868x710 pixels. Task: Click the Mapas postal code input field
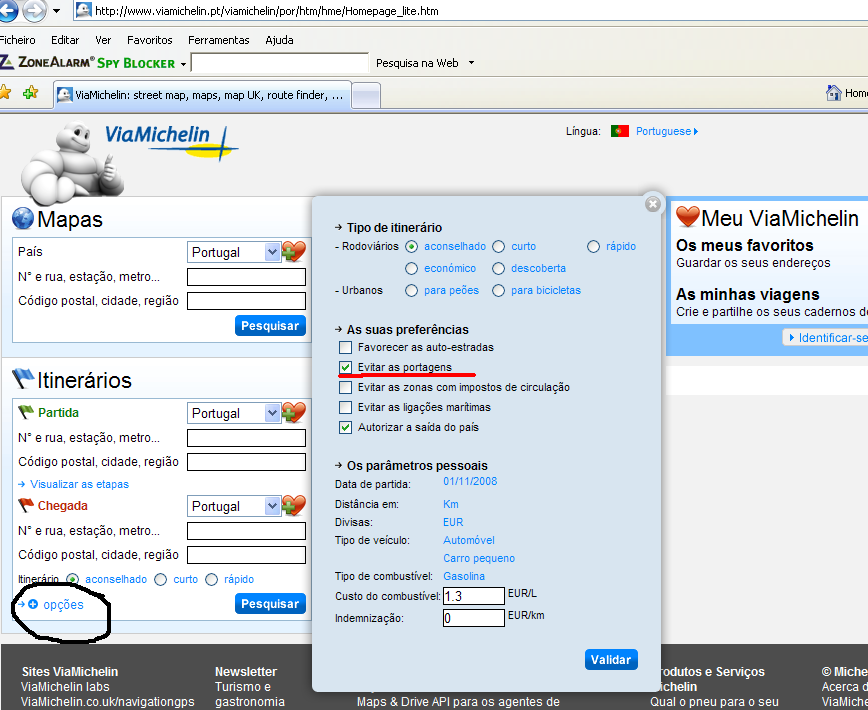click(x=246, y=301)
